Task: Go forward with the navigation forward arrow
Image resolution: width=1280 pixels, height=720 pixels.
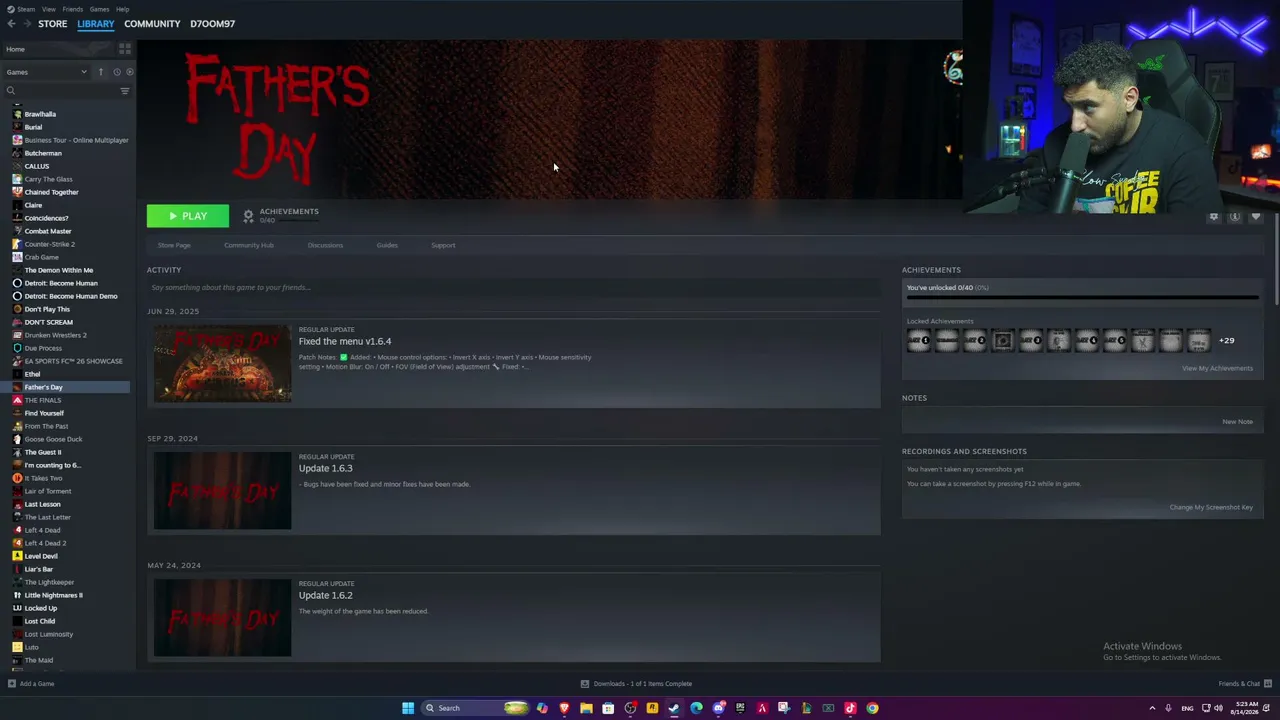Action: coord(26,24)
